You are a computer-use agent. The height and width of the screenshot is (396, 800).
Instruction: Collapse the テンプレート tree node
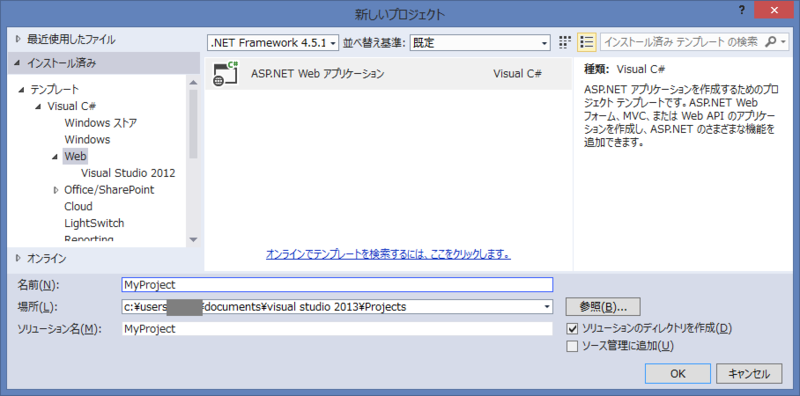click(21, 90)
